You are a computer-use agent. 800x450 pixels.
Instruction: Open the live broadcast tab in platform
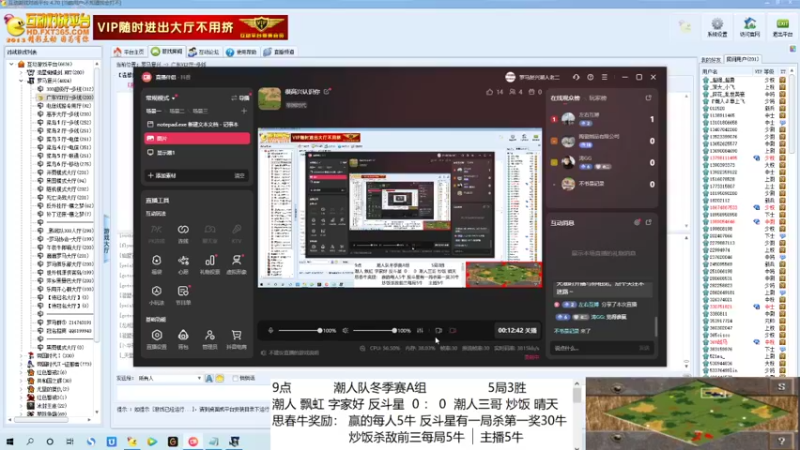279,52
